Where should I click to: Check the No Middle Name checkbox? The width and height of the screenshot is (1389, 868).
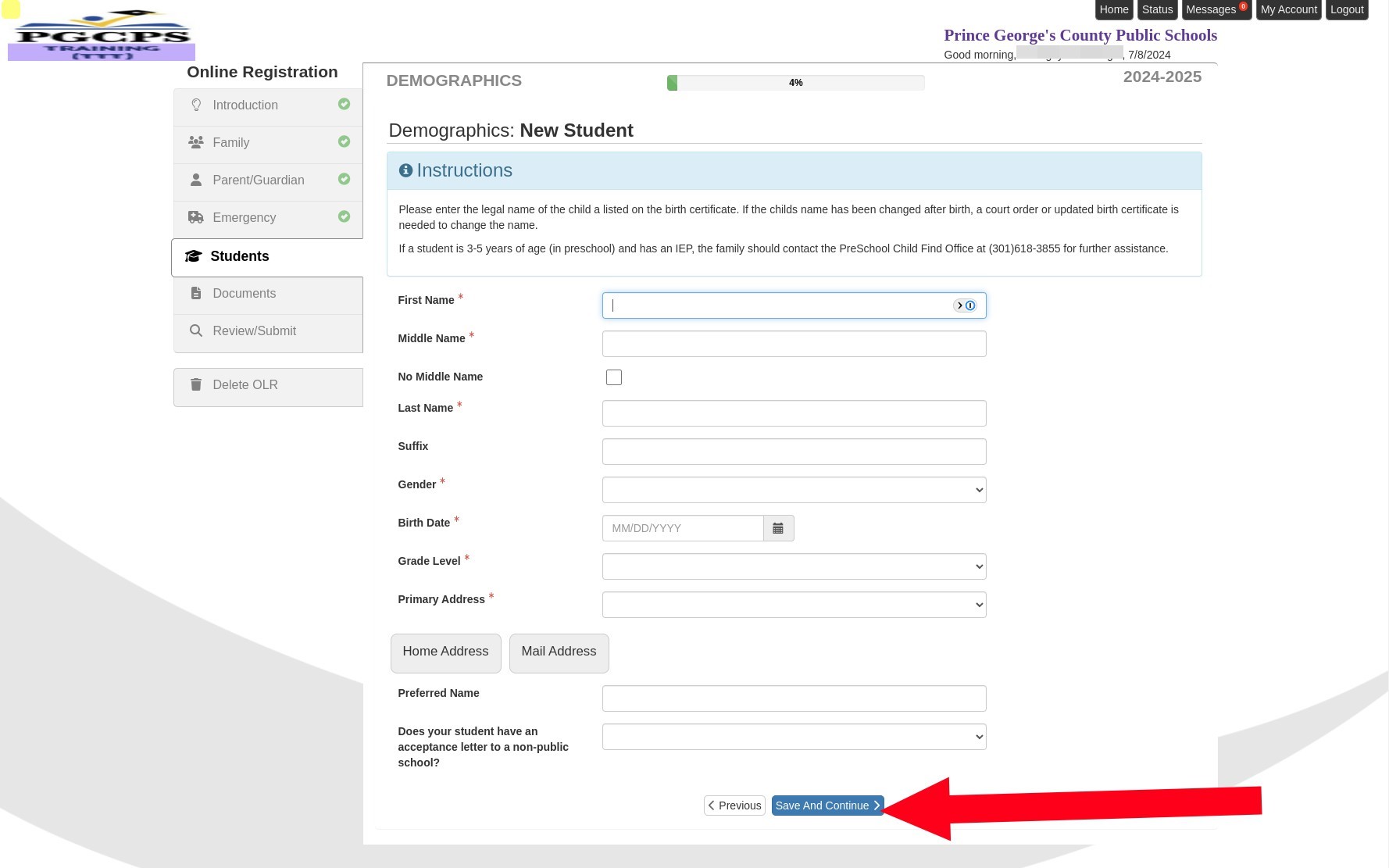point(614,377)
